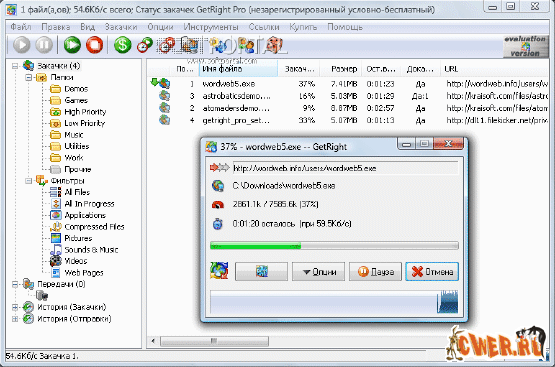
Task: Click the По... column header
Action: [x=185, y=69]
